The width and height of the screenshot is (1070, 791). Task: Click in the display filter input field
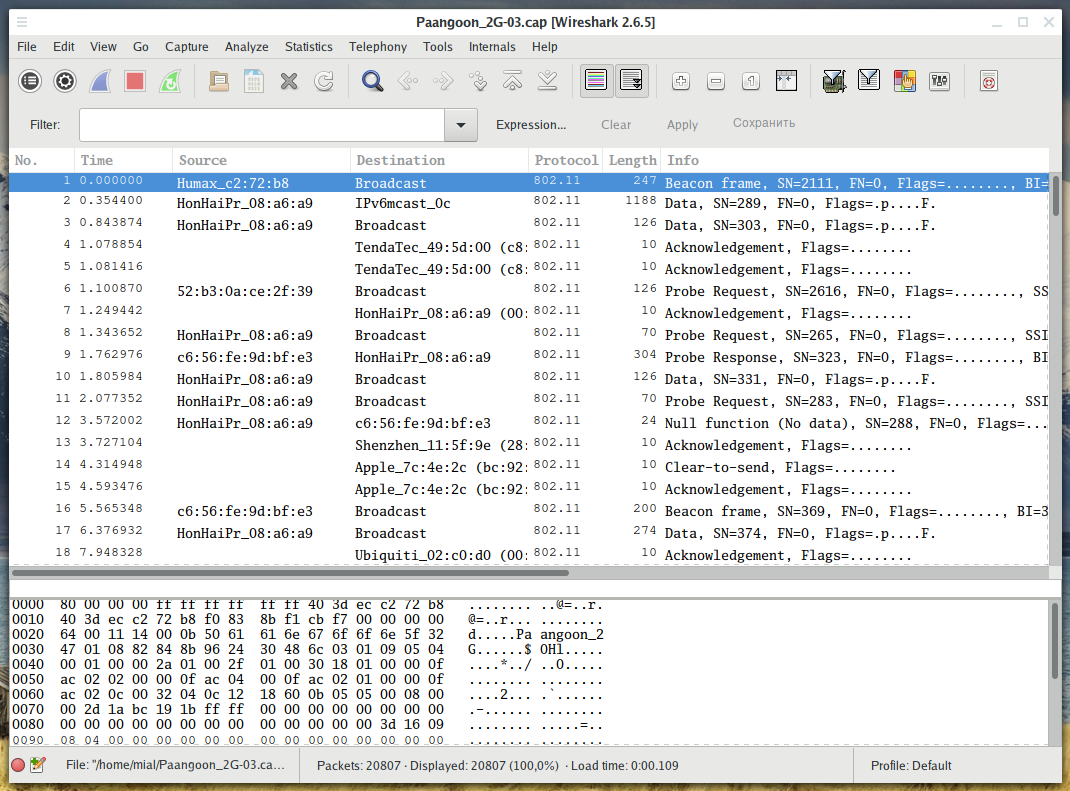pyautogui.click(x=262, y=125)
